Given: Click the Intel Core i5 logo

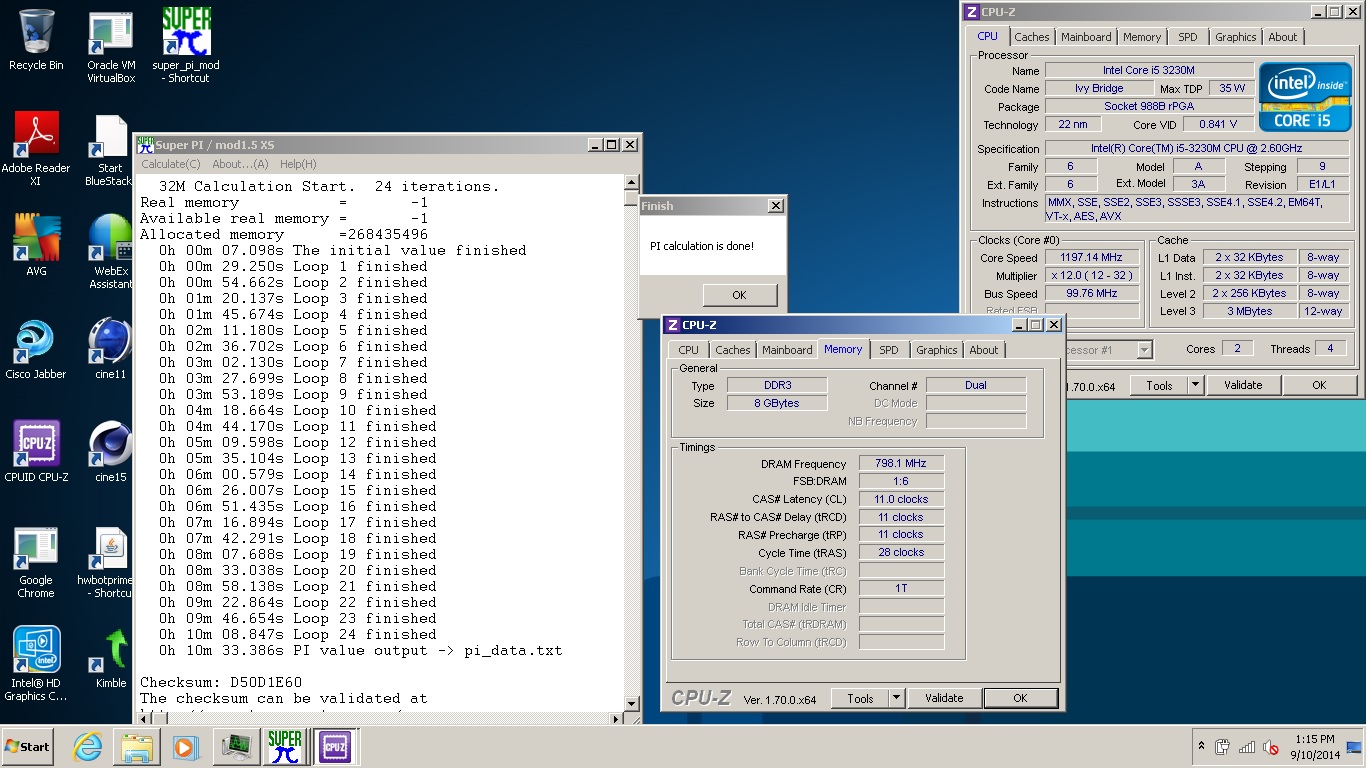Looking at the screenshot, I should click(x=1304, y=97).
